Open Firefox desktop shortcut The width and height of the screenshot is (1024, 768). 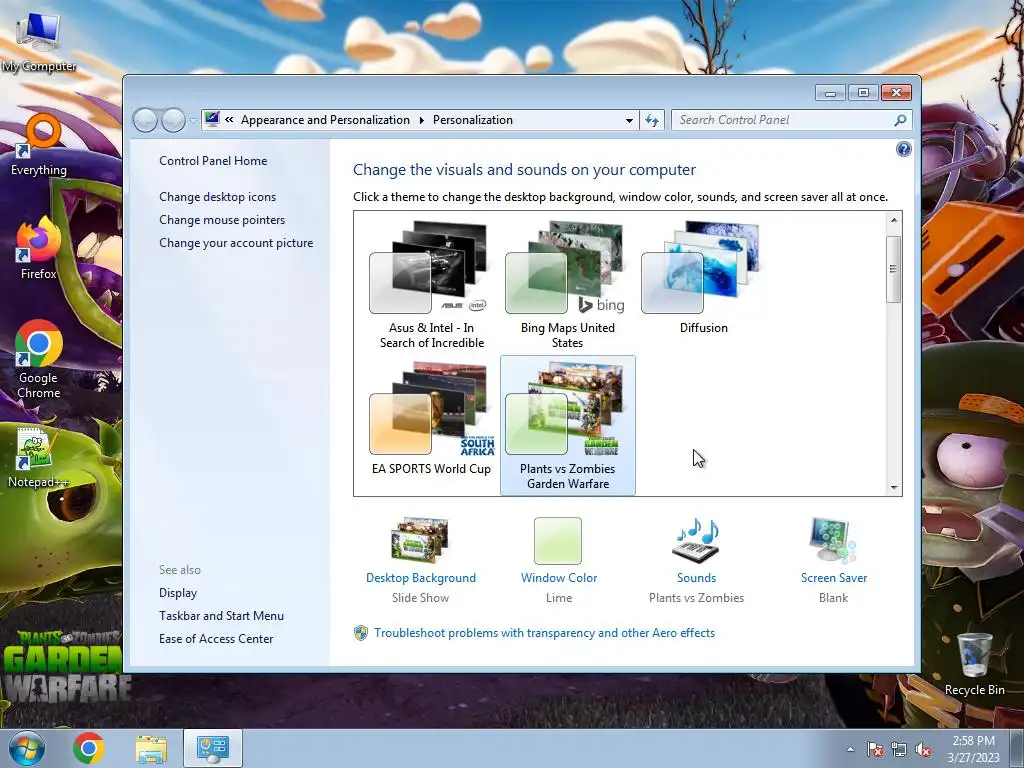click(39, 249)
